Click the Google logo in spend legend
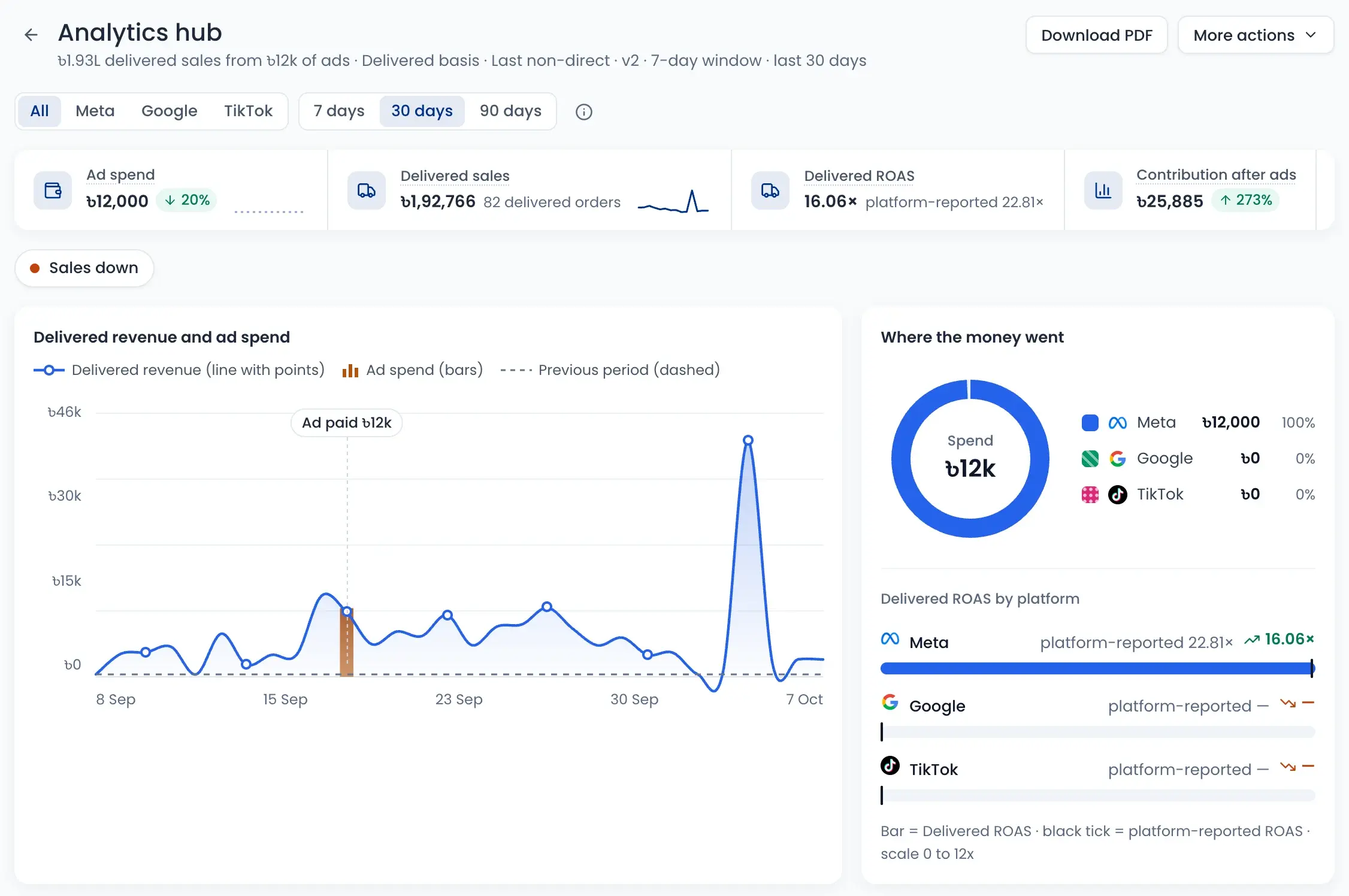The height and width of the screenshot is (896, 1349). 1118,459
